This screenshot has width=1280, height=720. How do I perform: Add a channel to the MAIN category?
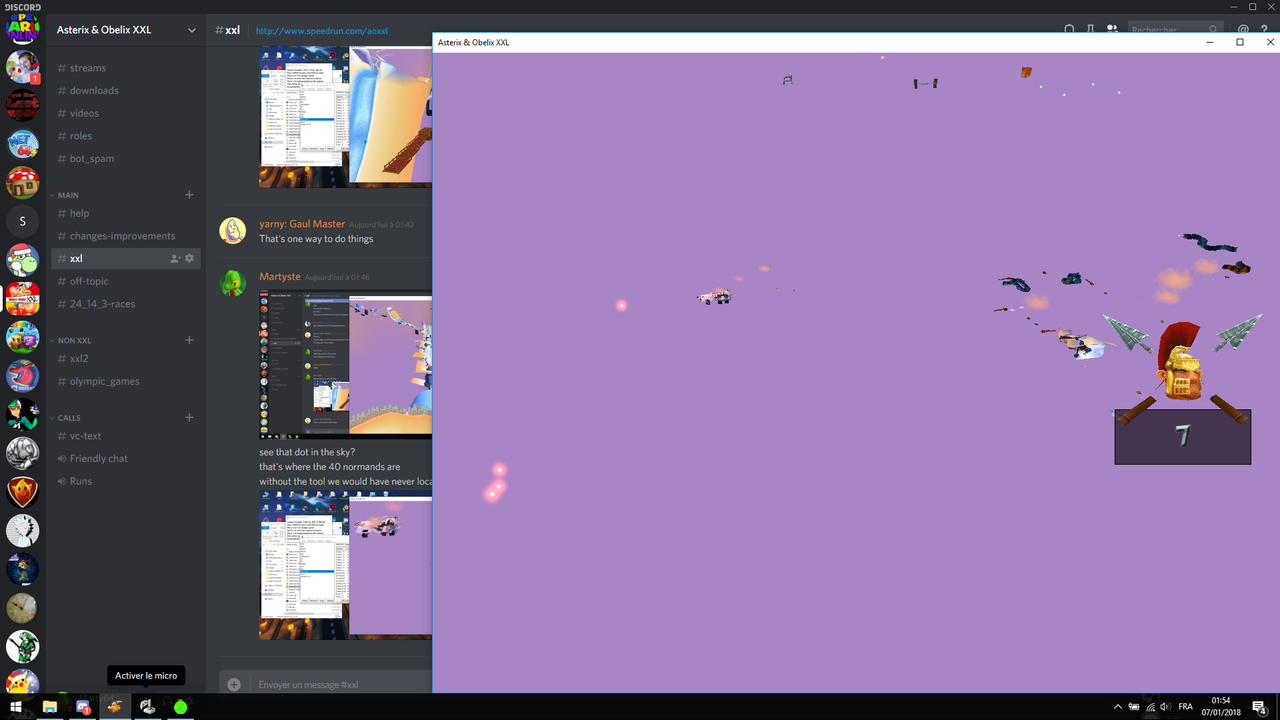pos(189,195)
